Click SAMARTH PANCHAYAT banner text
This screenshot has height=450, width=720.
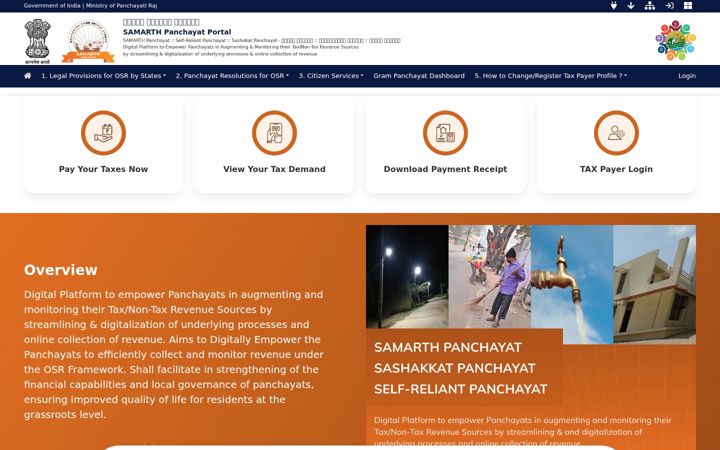tap(448, 347)
